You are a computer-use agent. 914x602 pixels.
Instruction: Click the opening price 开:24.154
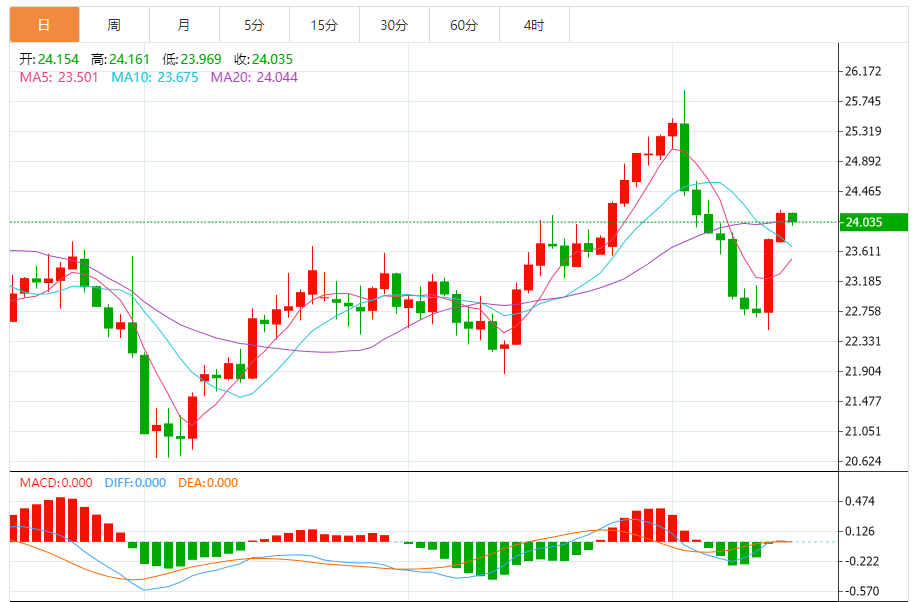(x=49, y=59)
